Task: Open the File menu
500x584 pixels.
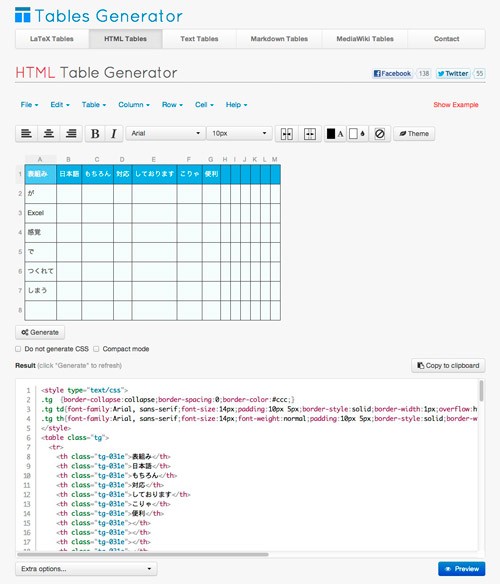Action: [29, 105]
